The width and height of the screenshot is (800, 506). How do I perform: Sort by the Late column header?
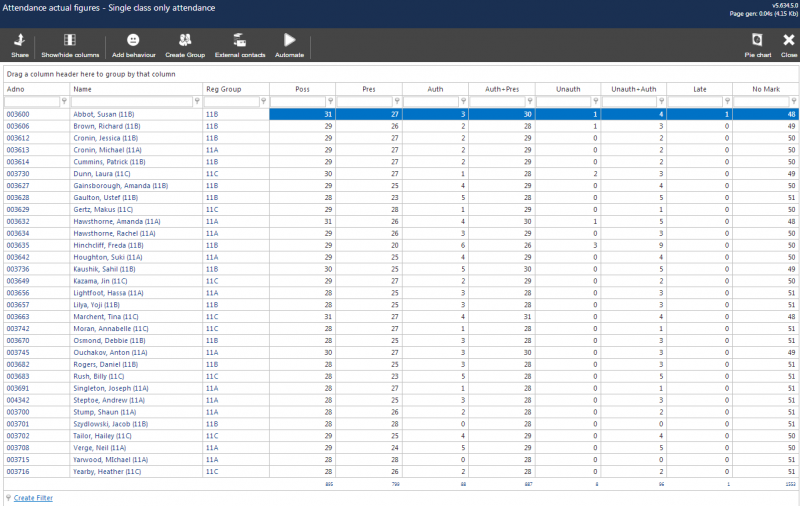coord(699,89)
